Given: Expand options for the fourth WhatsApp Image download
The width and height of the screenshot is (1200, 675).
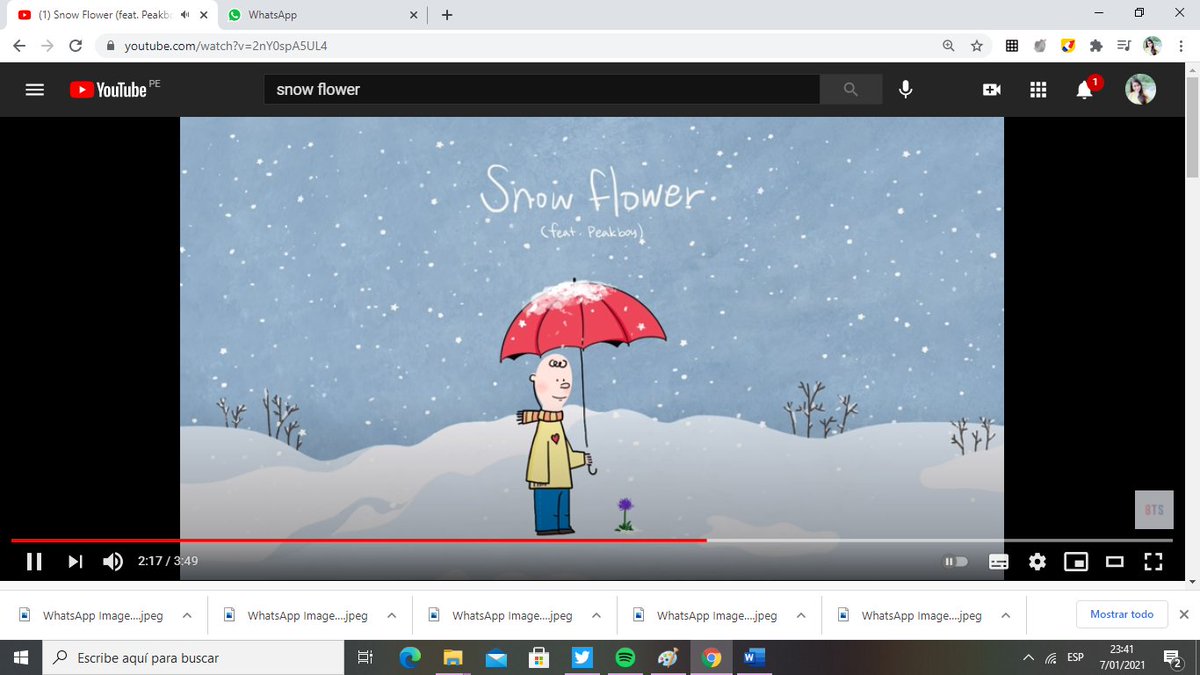Looking at the screenshot, I should tap(801, 615).
